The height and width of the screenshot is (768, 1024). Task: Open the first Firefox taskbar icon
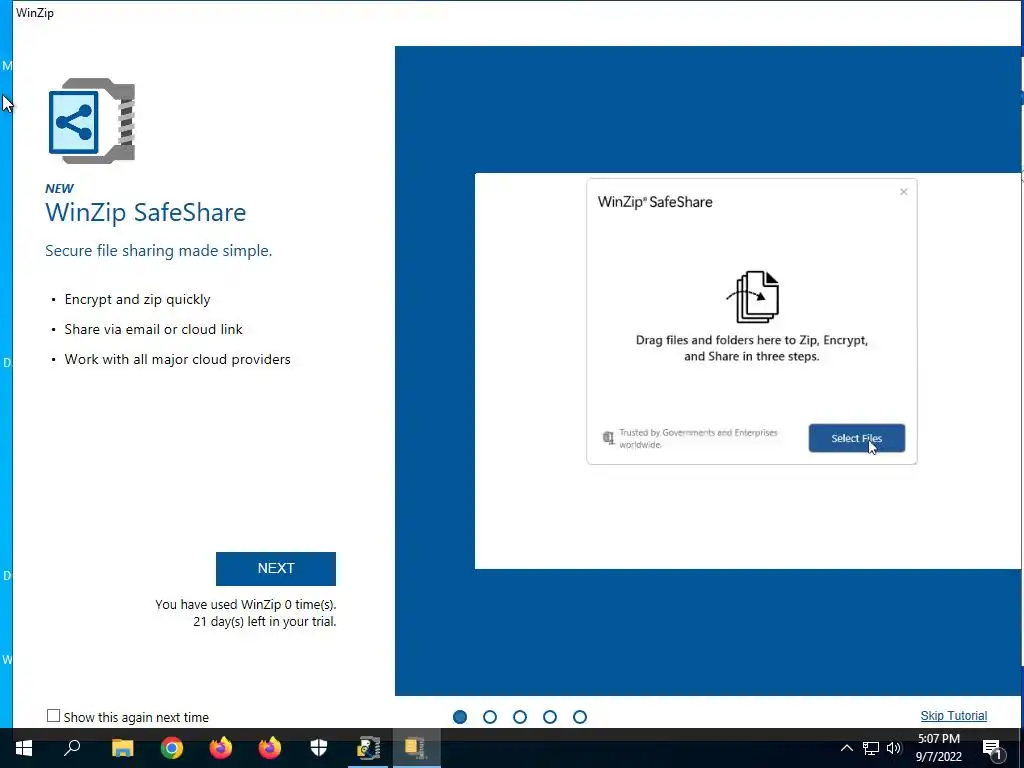click(x=221, y=748)
